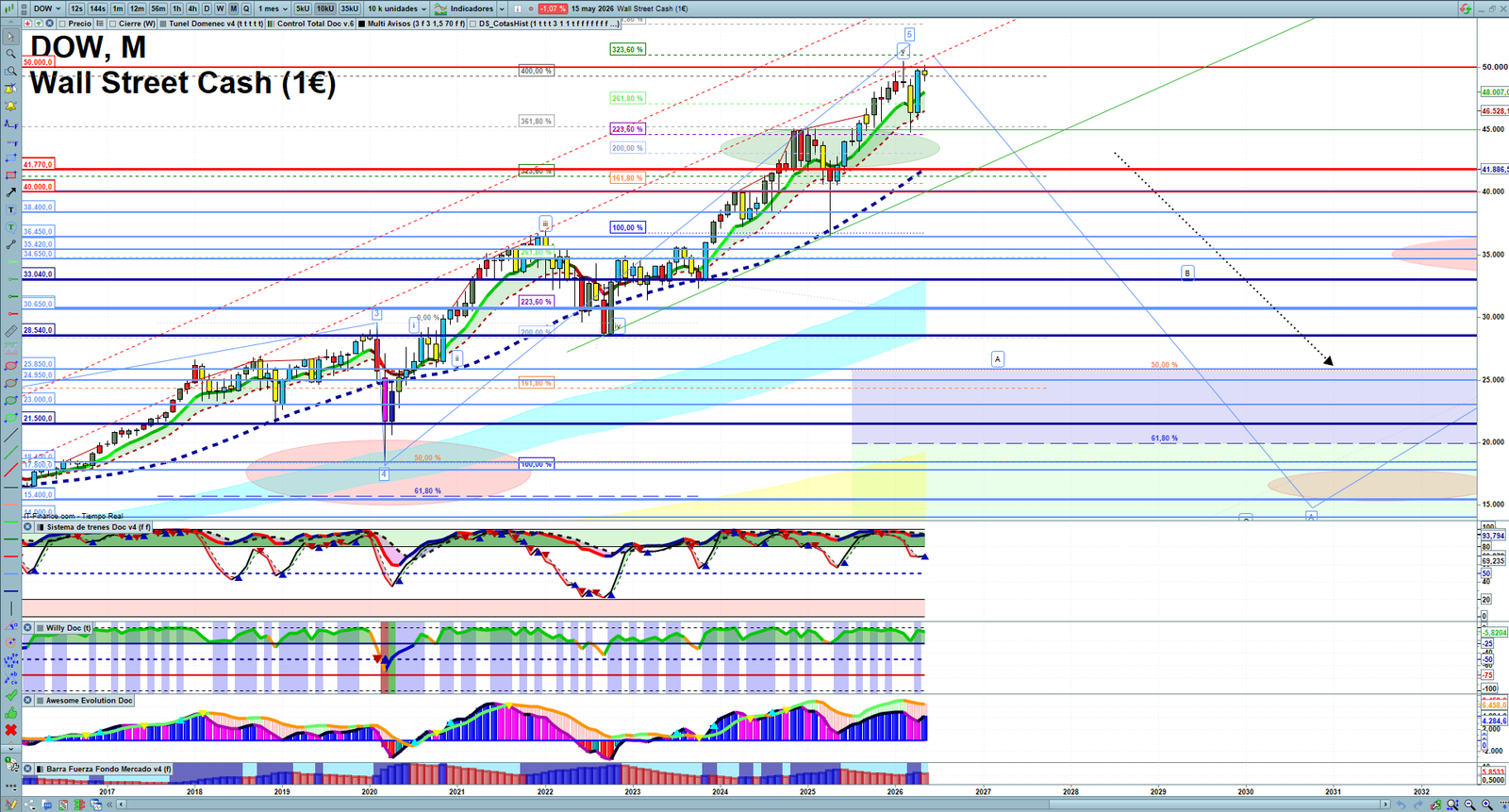This screenshot has height=812, width=1509.
Task: Click the 144s timeframe button
Action: (98, 8)
